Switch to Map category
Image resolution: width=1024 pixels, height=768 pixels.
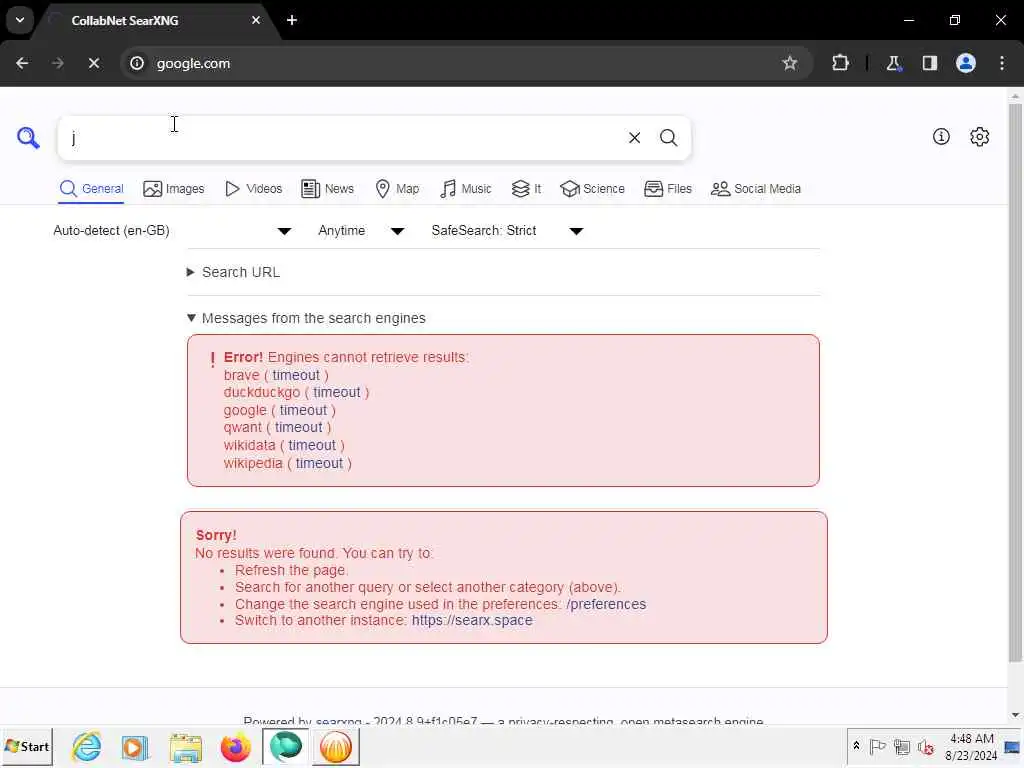click(x=397, y=189)
